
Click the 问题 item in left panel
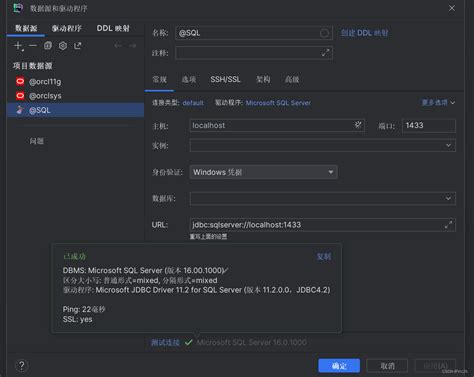point(37,141)
